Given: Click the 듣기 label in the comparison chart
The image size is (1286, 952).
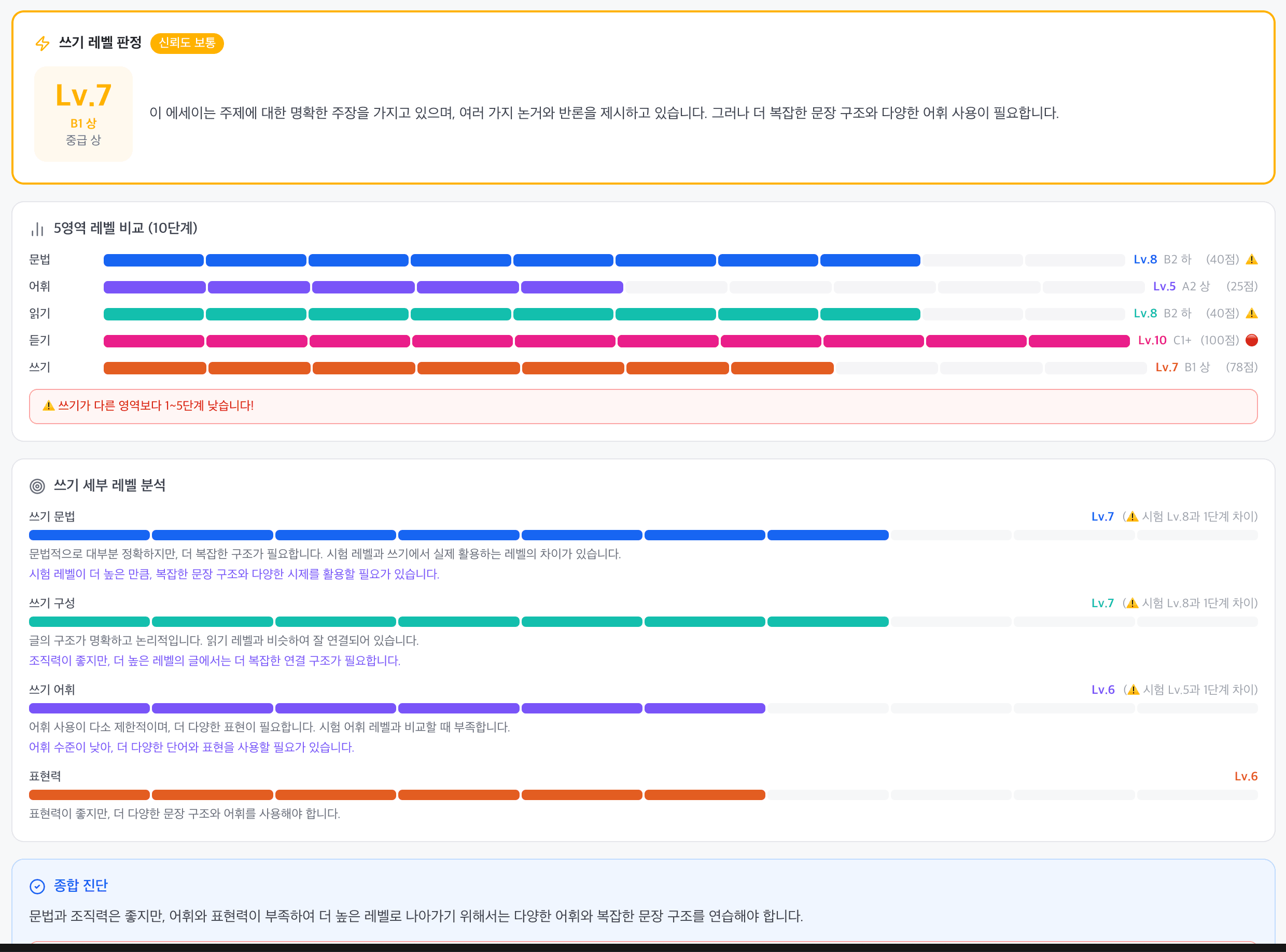Looking at the screenshot, I should pos(40,341).
